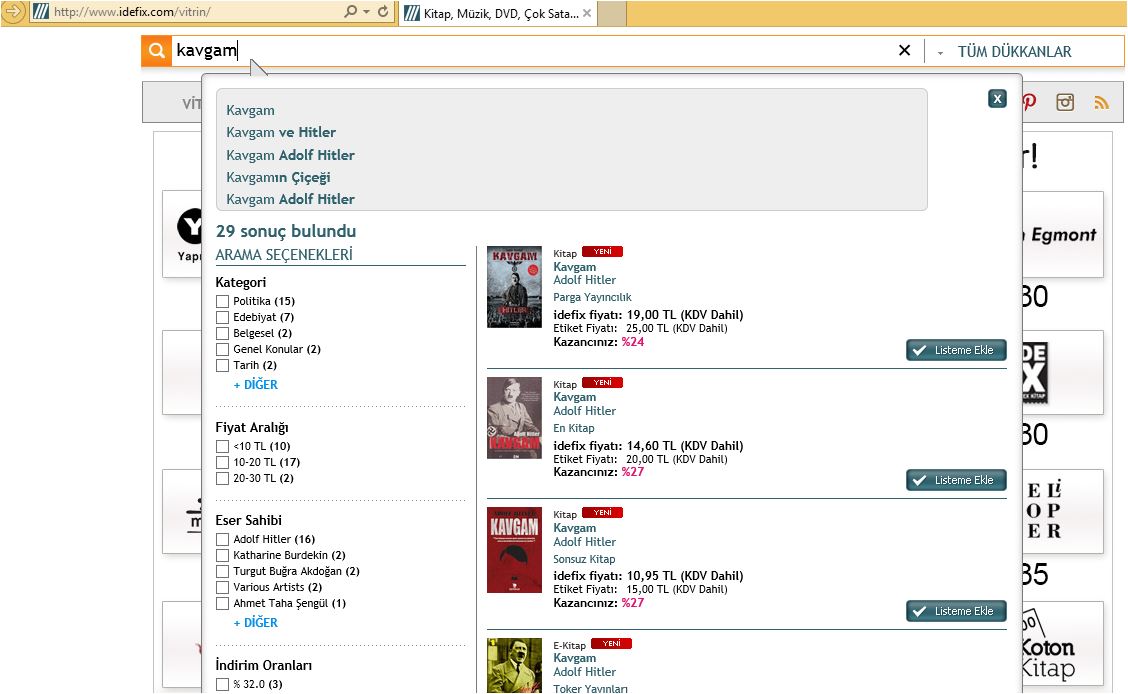The width and height of the screenshot is (1128, 694).
Task: Select the Kitap, Müzik, DVD tab
Action: 498,13
